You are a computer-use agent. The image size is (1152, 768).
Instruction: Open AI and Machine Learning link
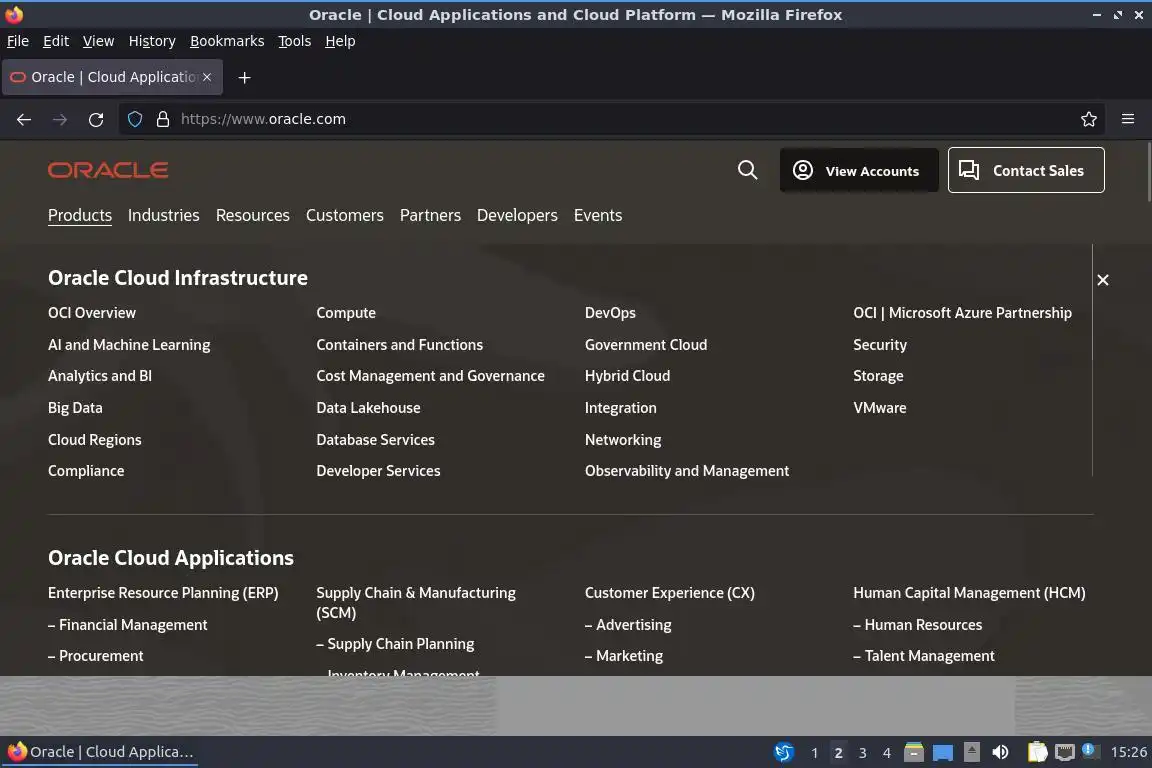[x=129, y=345]
